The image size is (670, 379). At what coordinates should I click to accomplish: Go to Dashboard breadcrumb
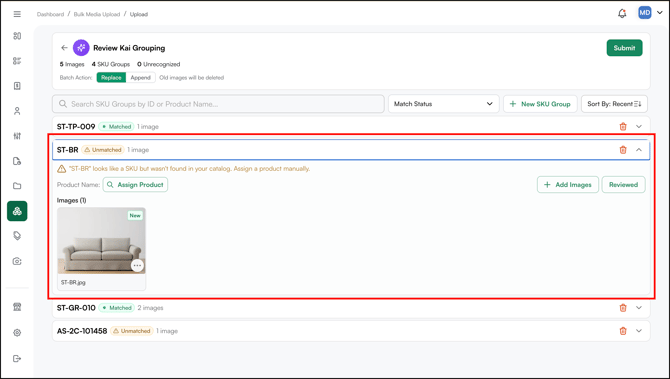pos(50,14)
